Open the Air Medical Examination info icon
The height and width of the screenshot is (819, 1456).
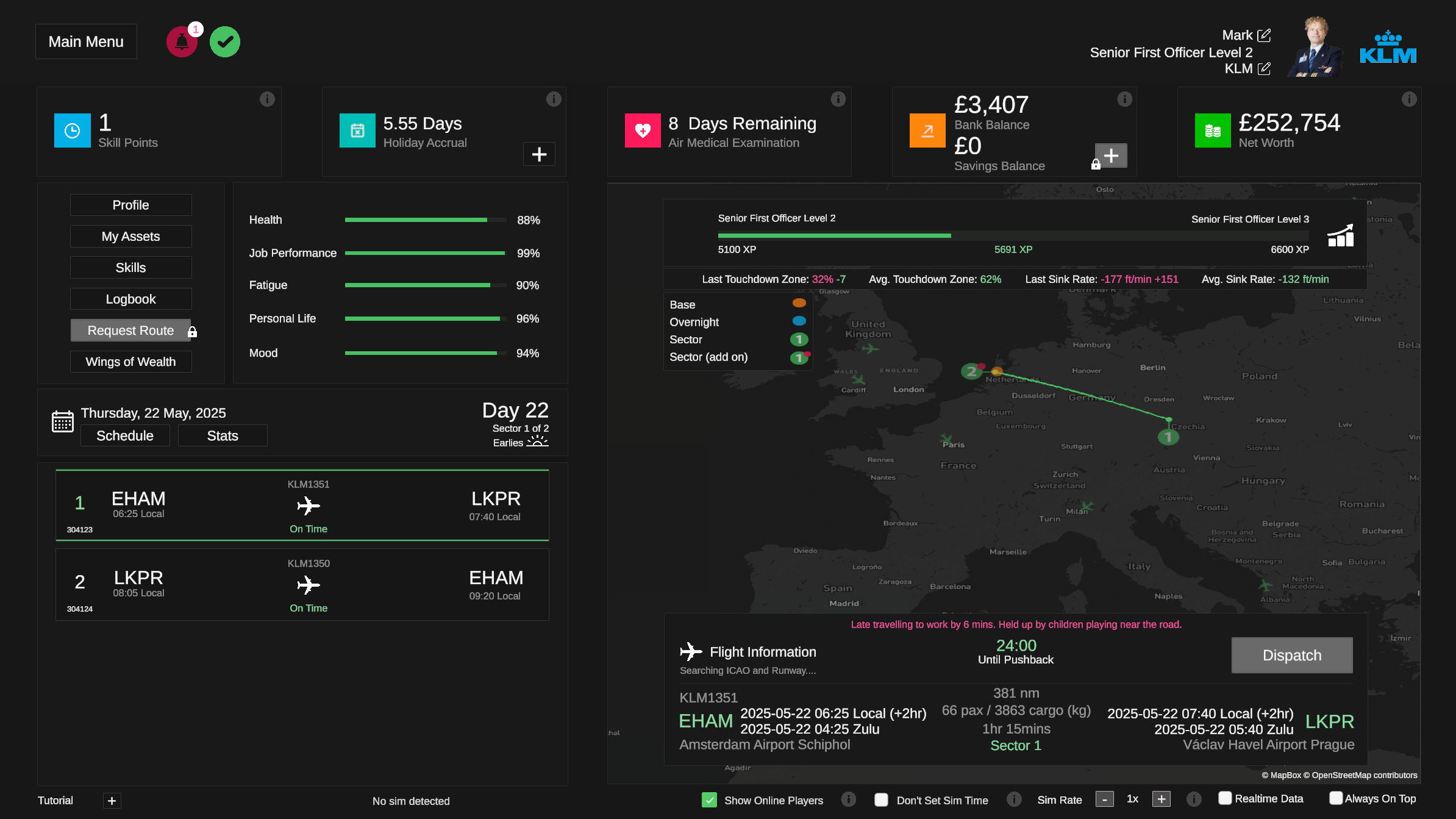pos(838,99)
